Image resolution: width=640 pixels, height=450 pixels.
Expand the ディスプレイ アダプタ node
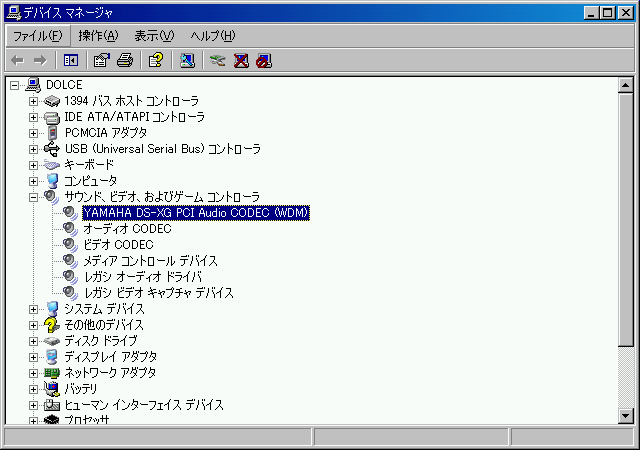33,357
